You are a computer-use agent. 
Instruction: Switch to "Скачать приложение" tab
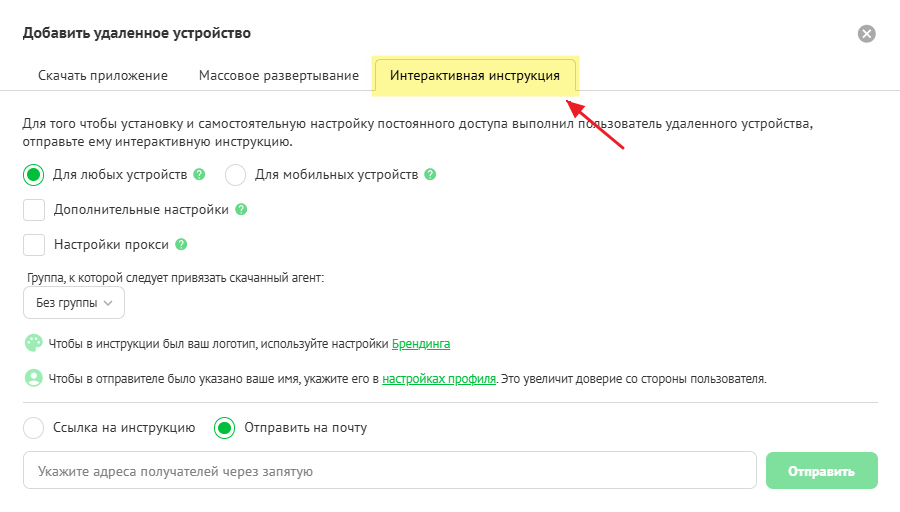tap(103, 75)
